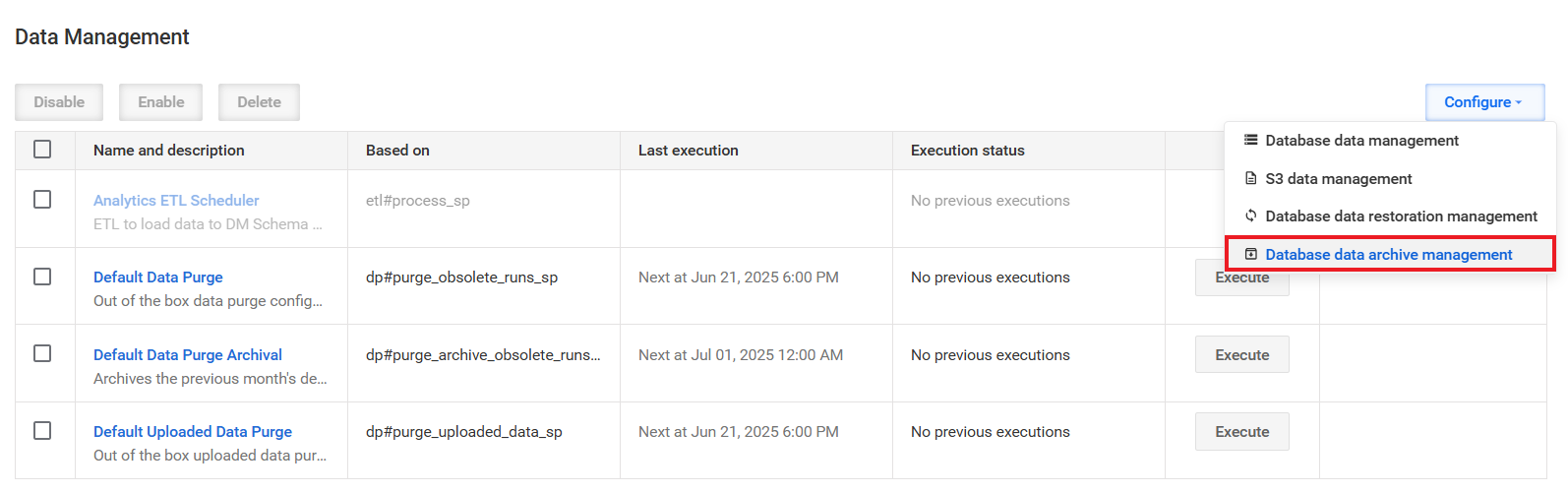
Task: Click the Last execution column header
Action: [688, 151]
